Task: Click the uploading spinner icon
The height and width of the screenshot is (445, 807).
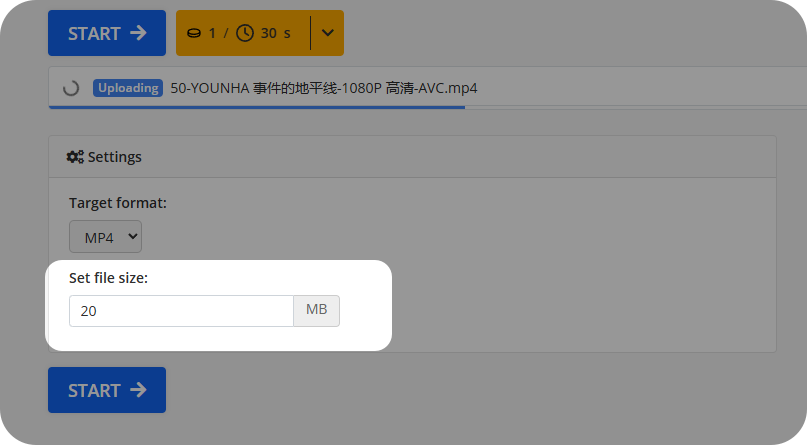Action: click(71, 88)
